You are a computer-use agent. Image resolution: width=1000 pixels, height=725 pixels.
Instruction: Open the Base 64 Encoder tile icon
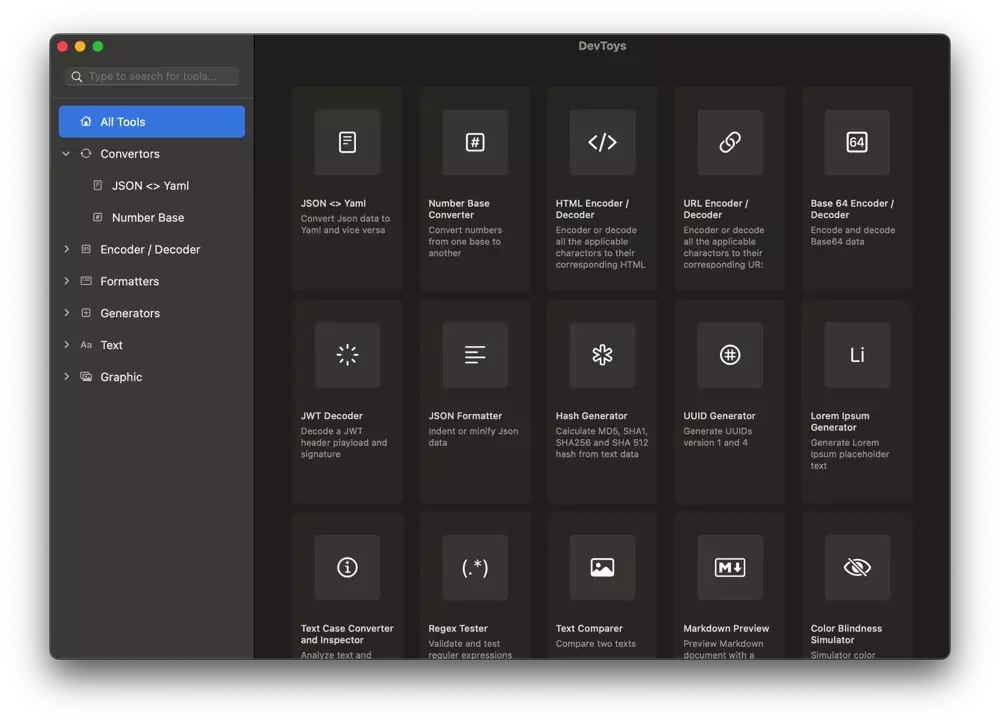pos(857,142)
